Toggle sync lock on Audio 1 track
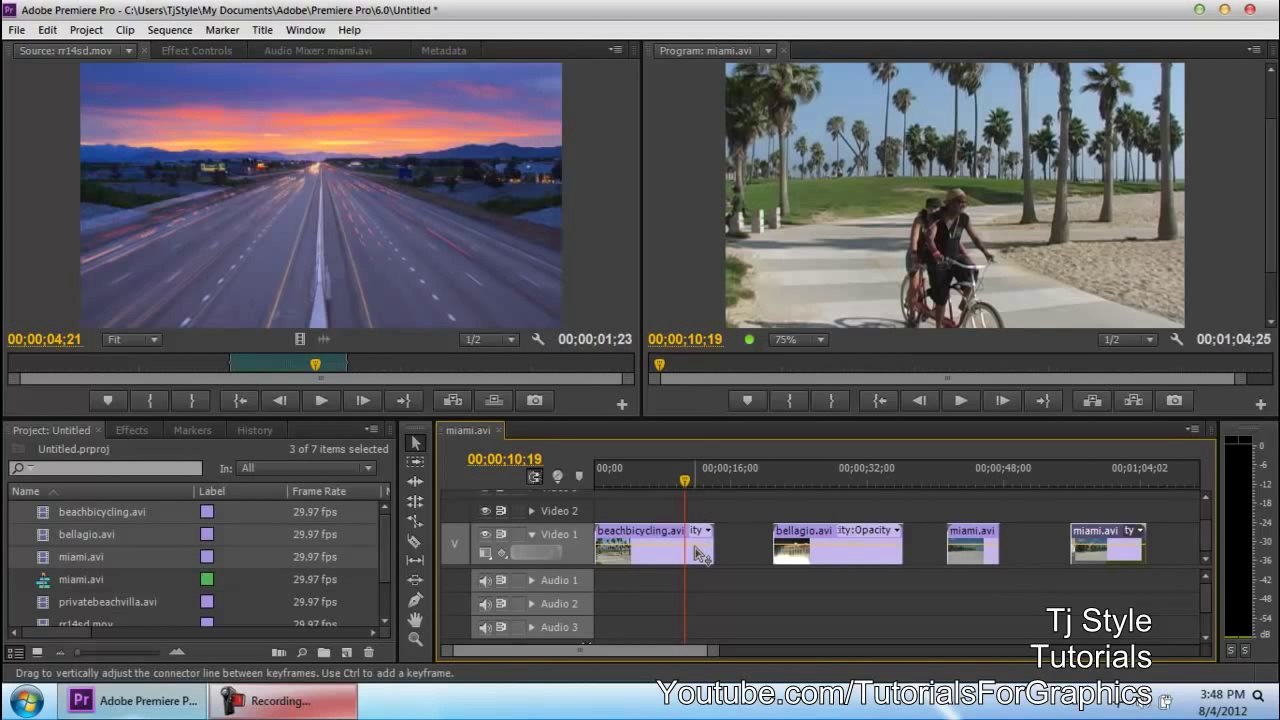Screen dimensions: 1280x720 coord(502,580)
